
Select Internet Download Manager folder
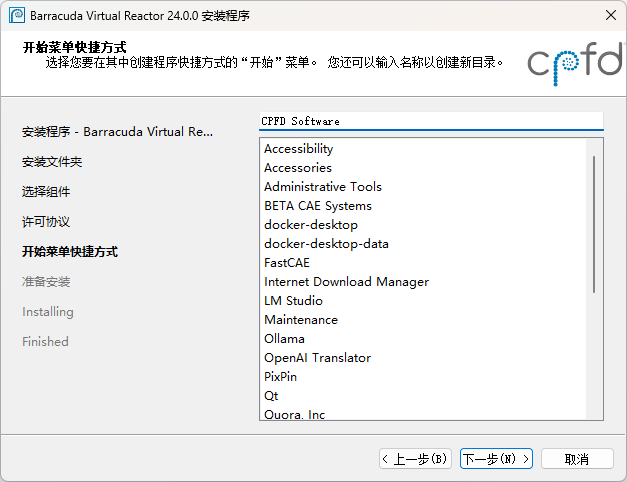pos(346,282)
